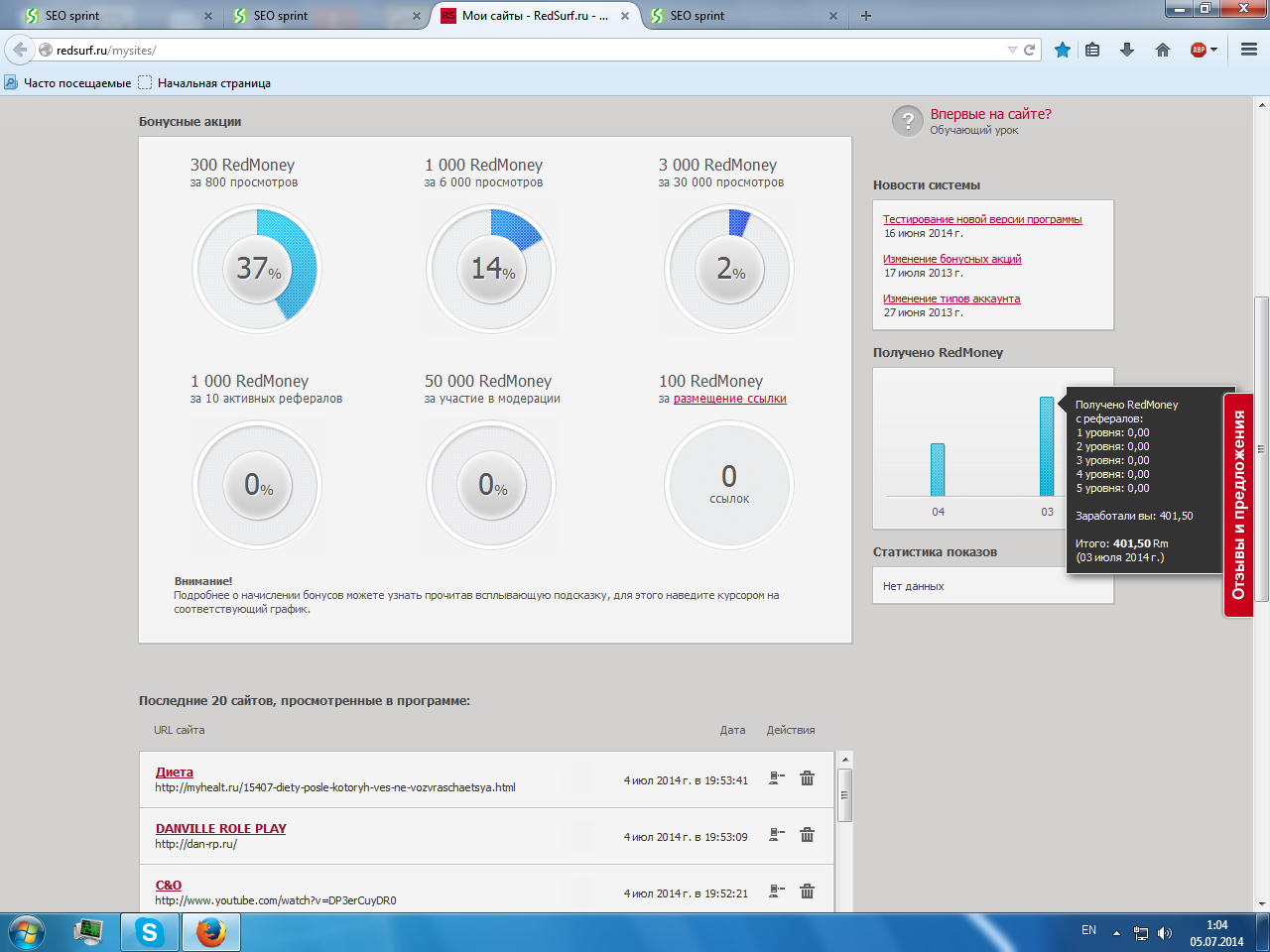Click the page scrollbar up arrow
Screen dimensions: 1270x952
pyautogui.click(x=1262, y=104)
